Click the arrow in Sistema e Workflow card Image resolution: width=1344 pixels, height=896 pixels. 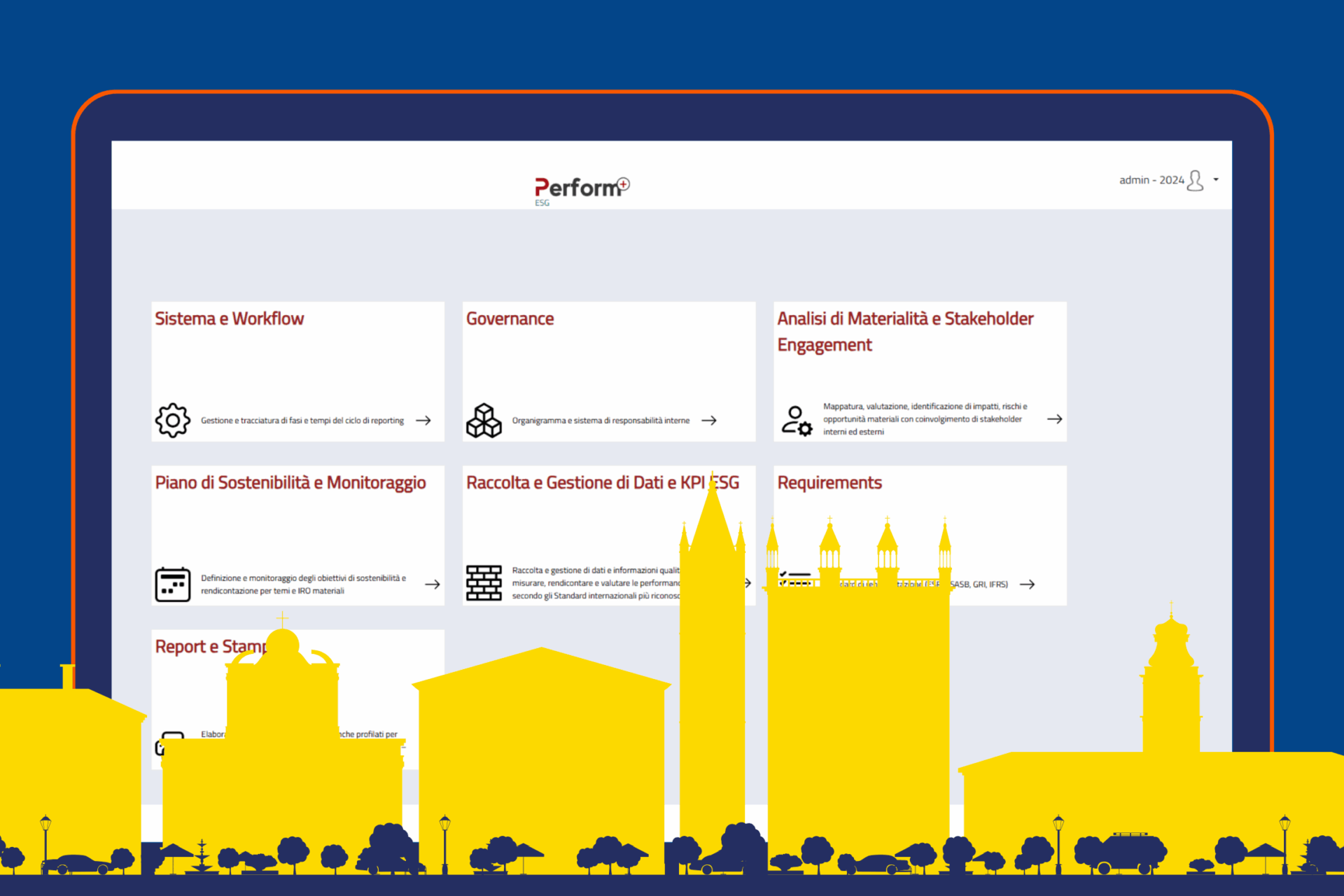coord(423,421)
